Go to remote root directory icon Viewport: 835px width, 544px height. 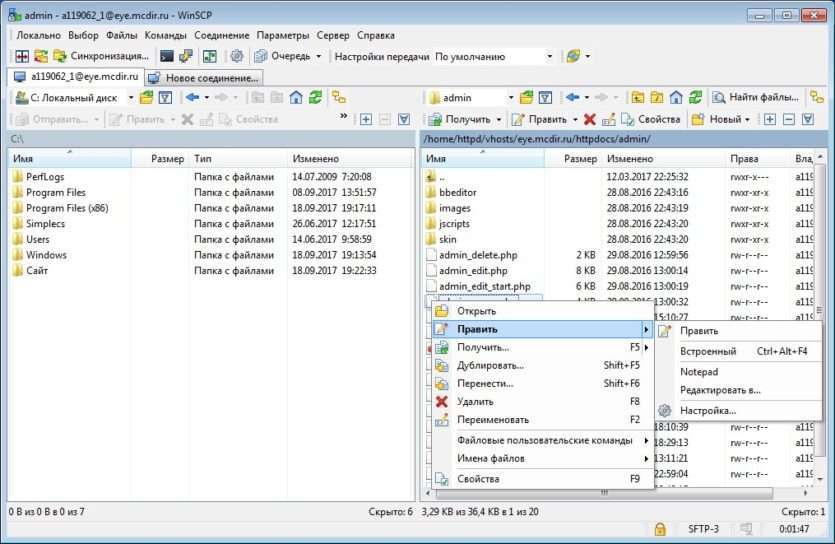[x=657, y=97]
